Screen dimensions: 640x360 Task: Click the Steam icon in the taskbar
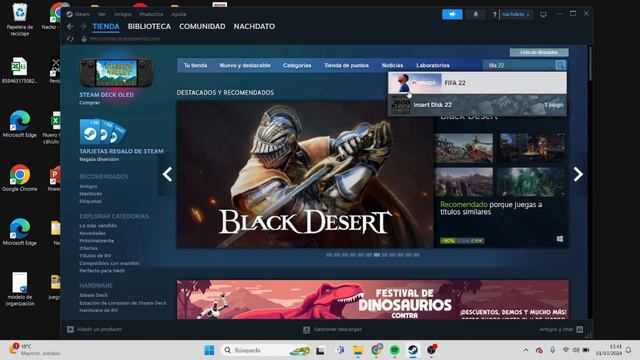coord(413,350)
